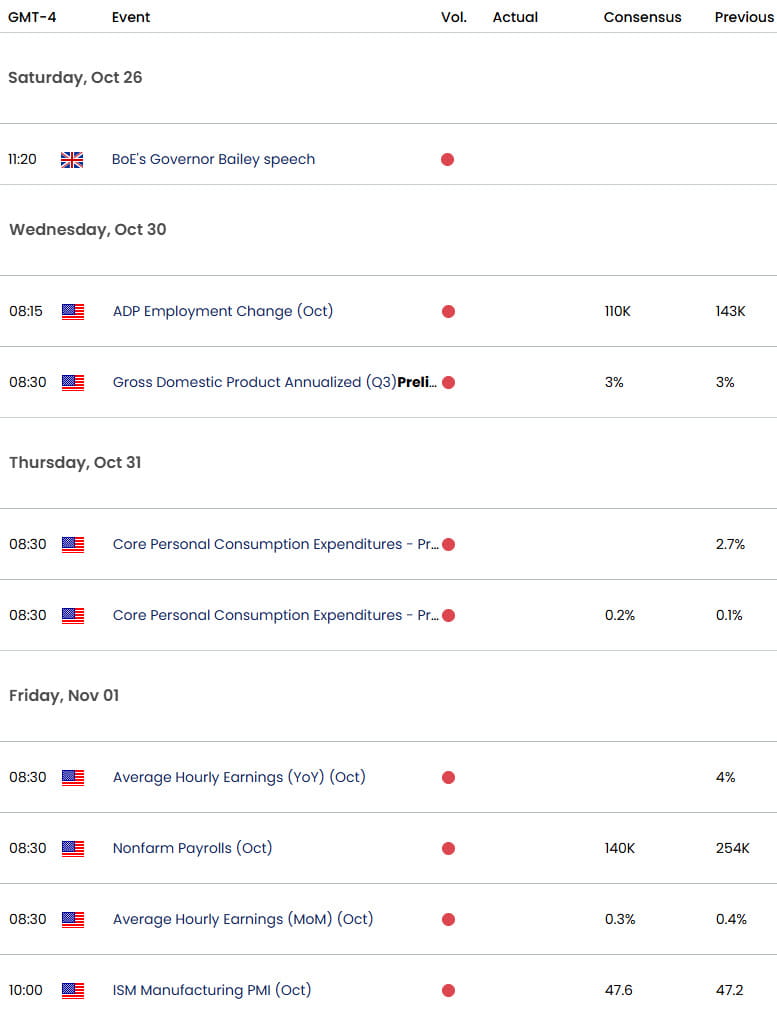The width and height of the screenshot is (777, 1017).
Task: Click the UK flag icon beside Bailey speech
Action: (71, 159)
